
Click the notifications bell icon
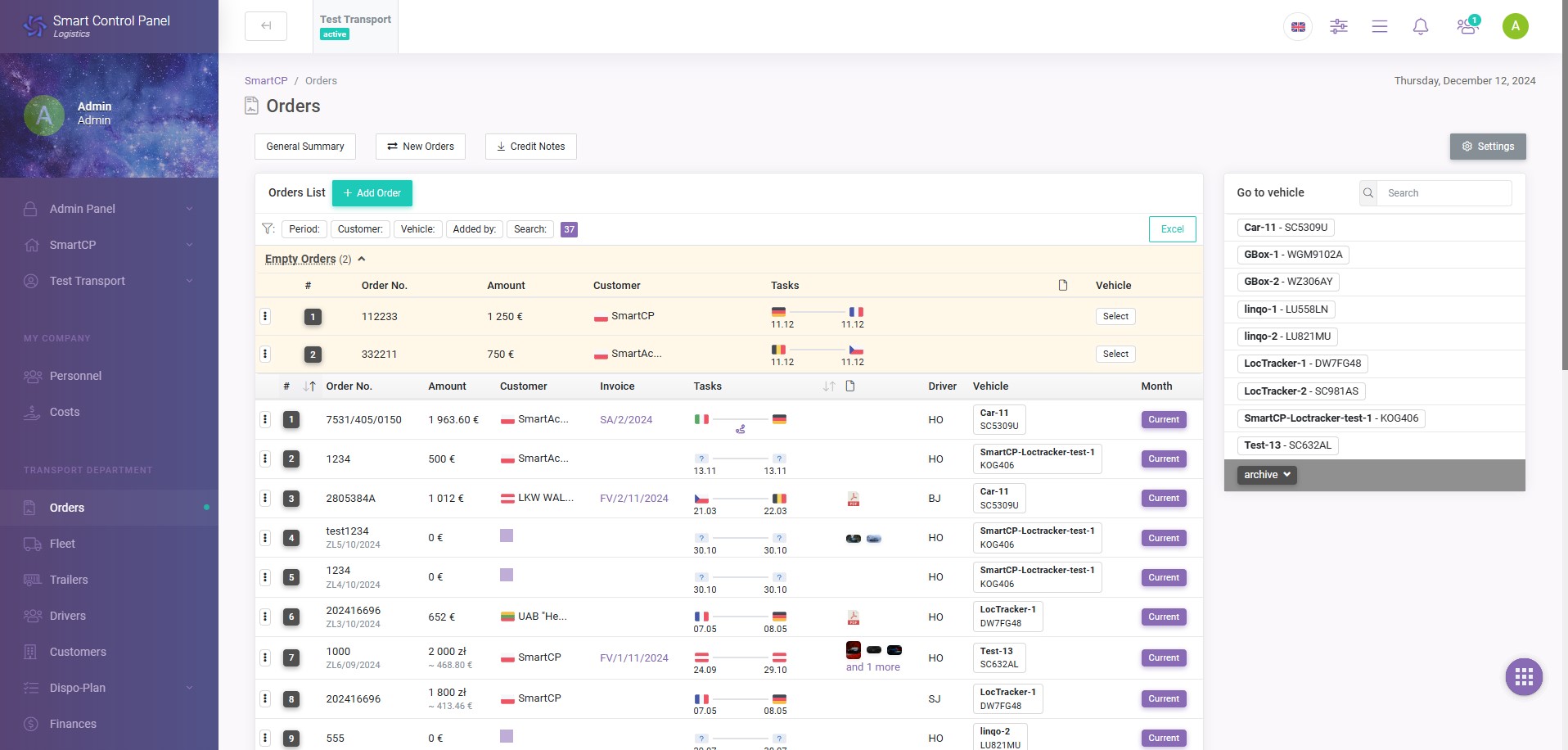click(1421, 27)
